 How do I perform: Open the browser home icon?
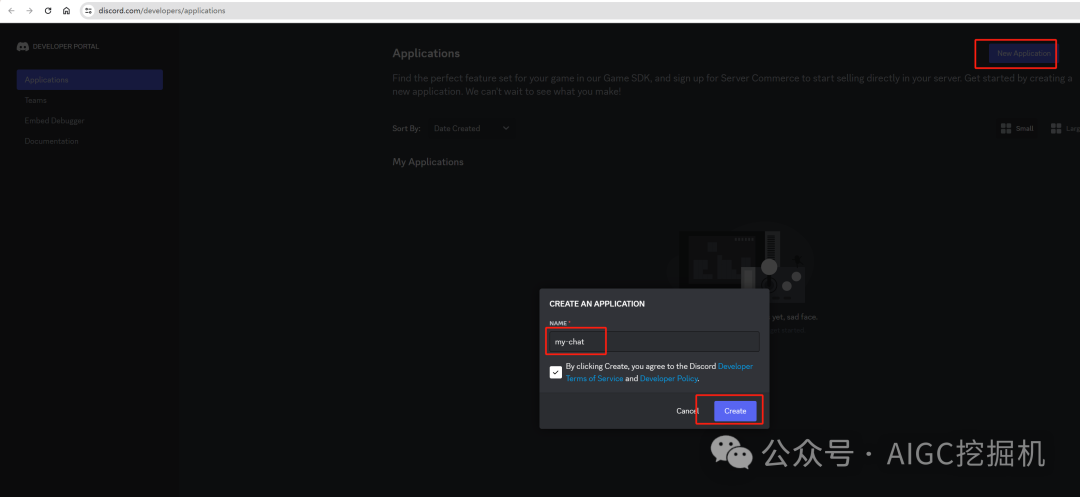coord(66,11)
